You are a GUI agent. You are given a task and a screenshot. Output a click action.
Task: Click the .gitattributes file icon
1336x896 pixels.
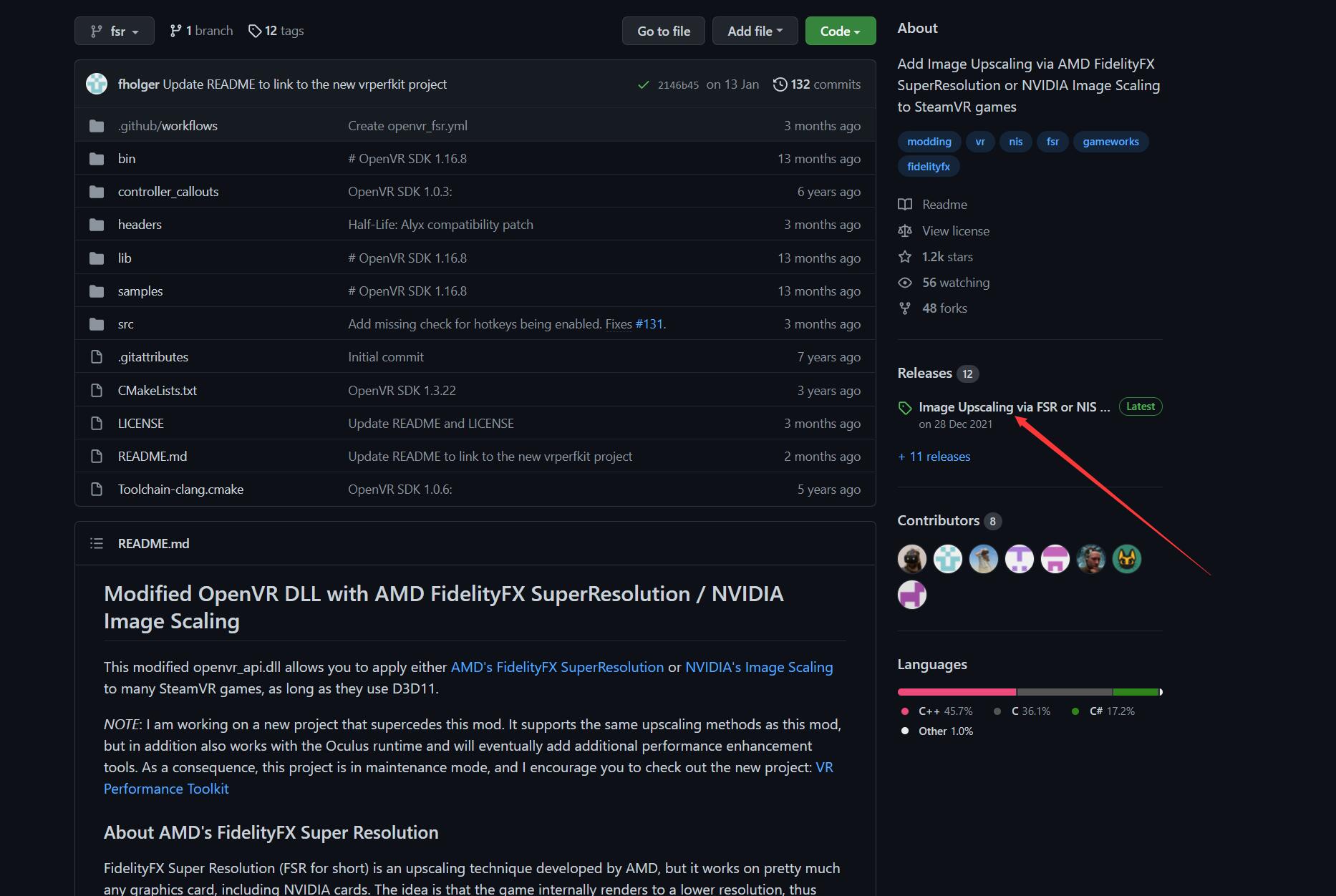pyautogui.click(x=97, y=357)
